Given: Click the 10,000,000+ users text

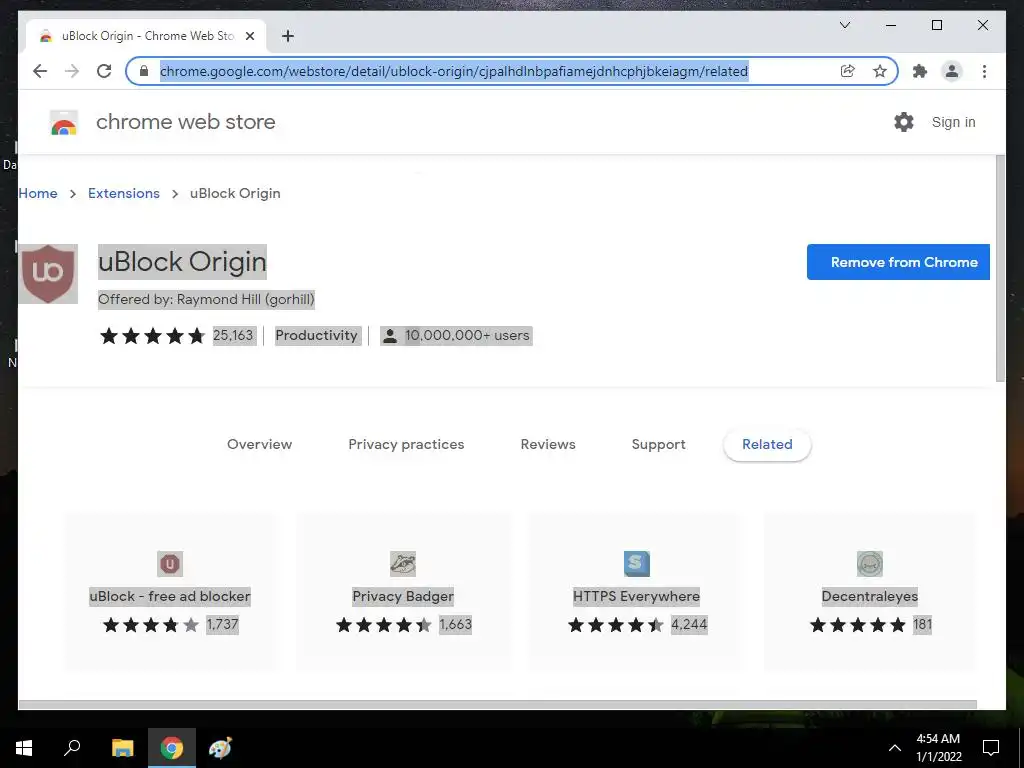Looking at the screenshot, I should point(467,336).
